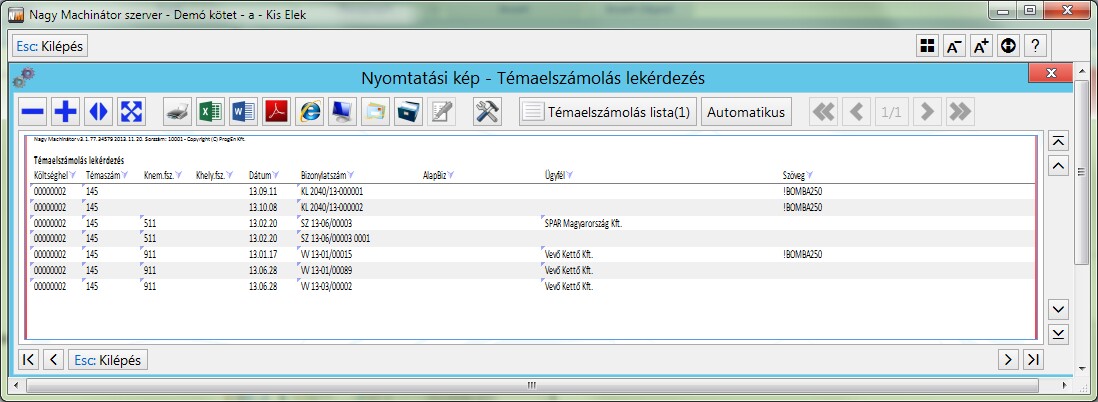This screenshot has height=402, width=1098.
Task: Open filter on Ügyfél column
Action: pyautogui.click(x=570, y=174)
